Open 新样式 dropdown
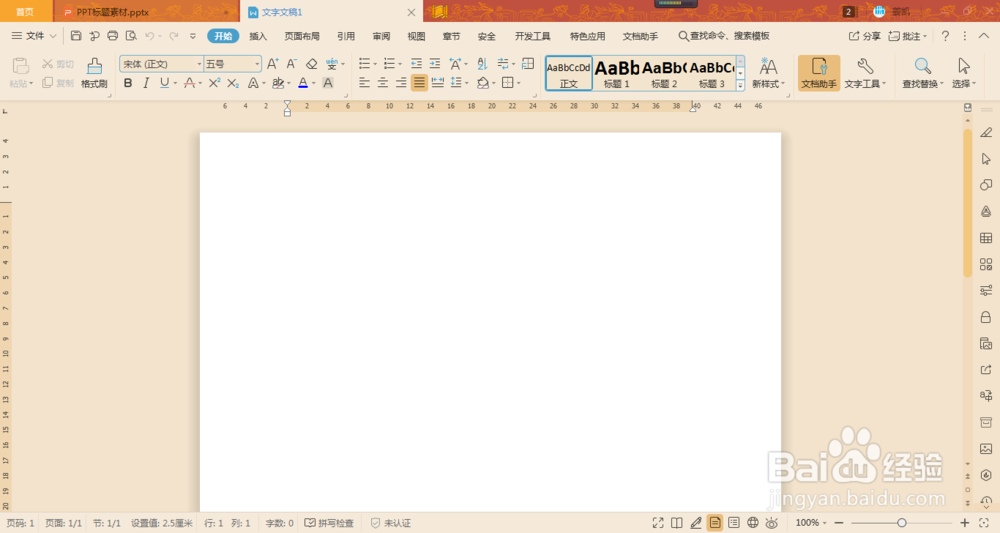Image resolution: width=1000 pixels, height=533 pixels. 768,73
